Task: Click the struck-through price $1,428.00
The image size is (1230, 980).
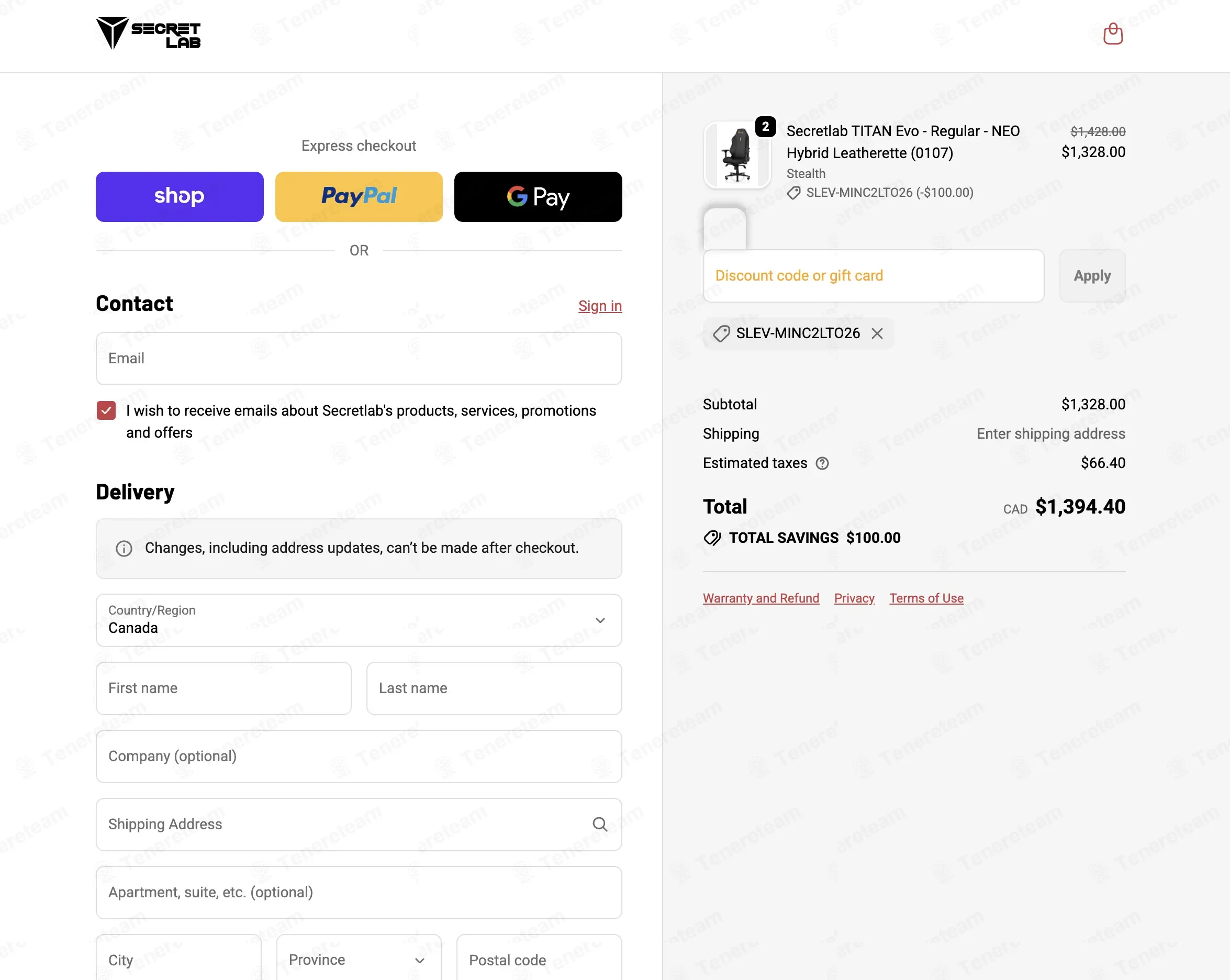Action: 1098,132
